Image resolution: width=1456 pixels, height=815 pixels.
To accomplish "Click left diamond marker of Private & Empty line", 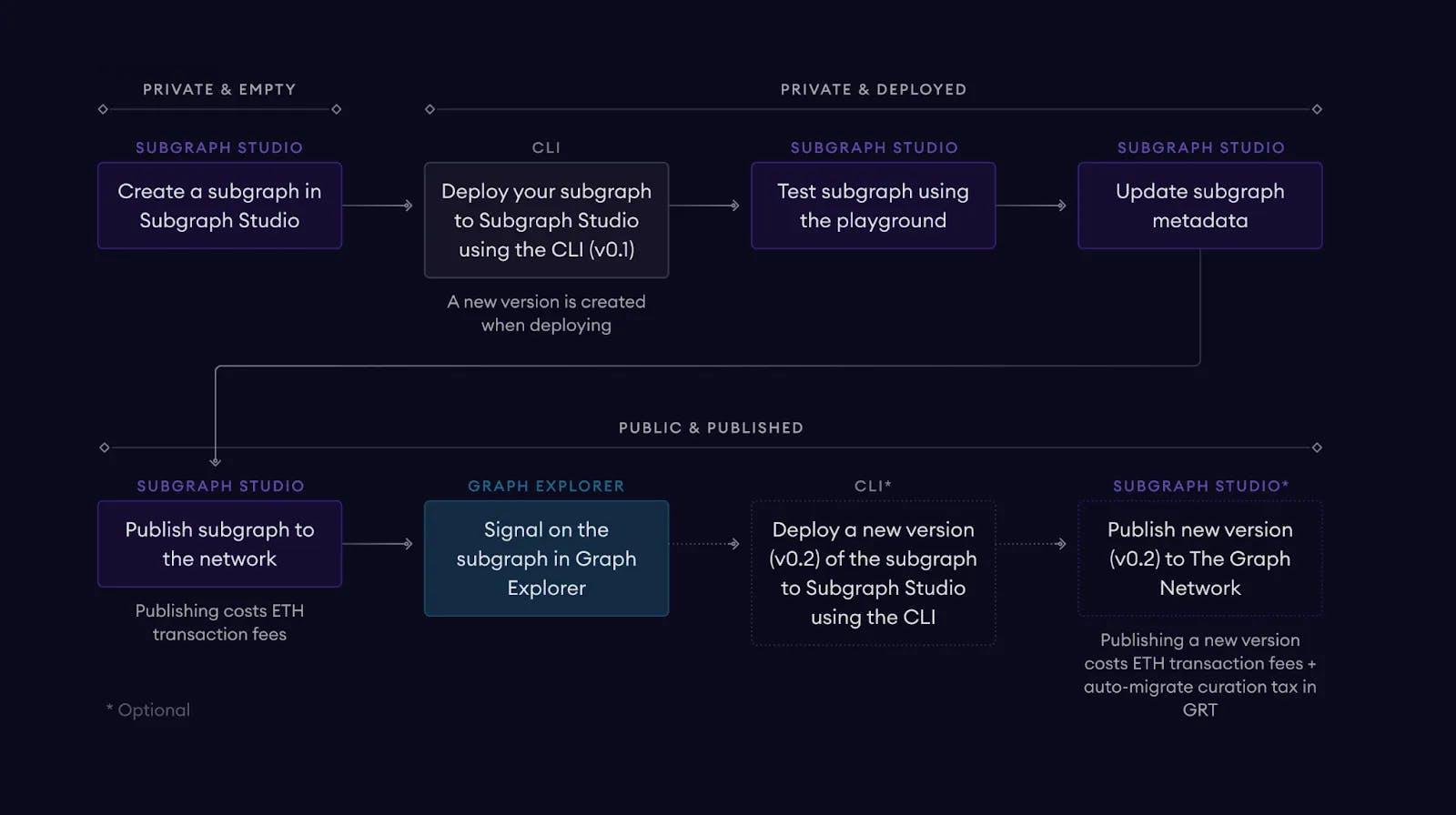I will click(x=103, y=109).
